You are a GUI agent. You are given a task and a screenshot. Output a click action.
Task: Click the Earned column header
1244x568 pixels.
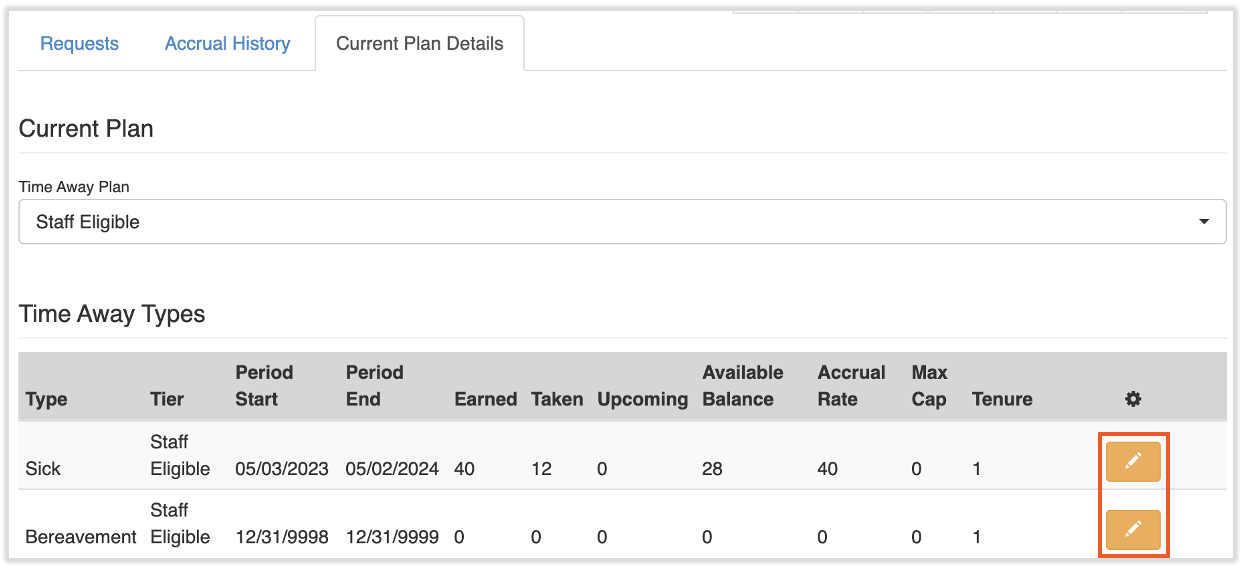(x=485, y=399)
